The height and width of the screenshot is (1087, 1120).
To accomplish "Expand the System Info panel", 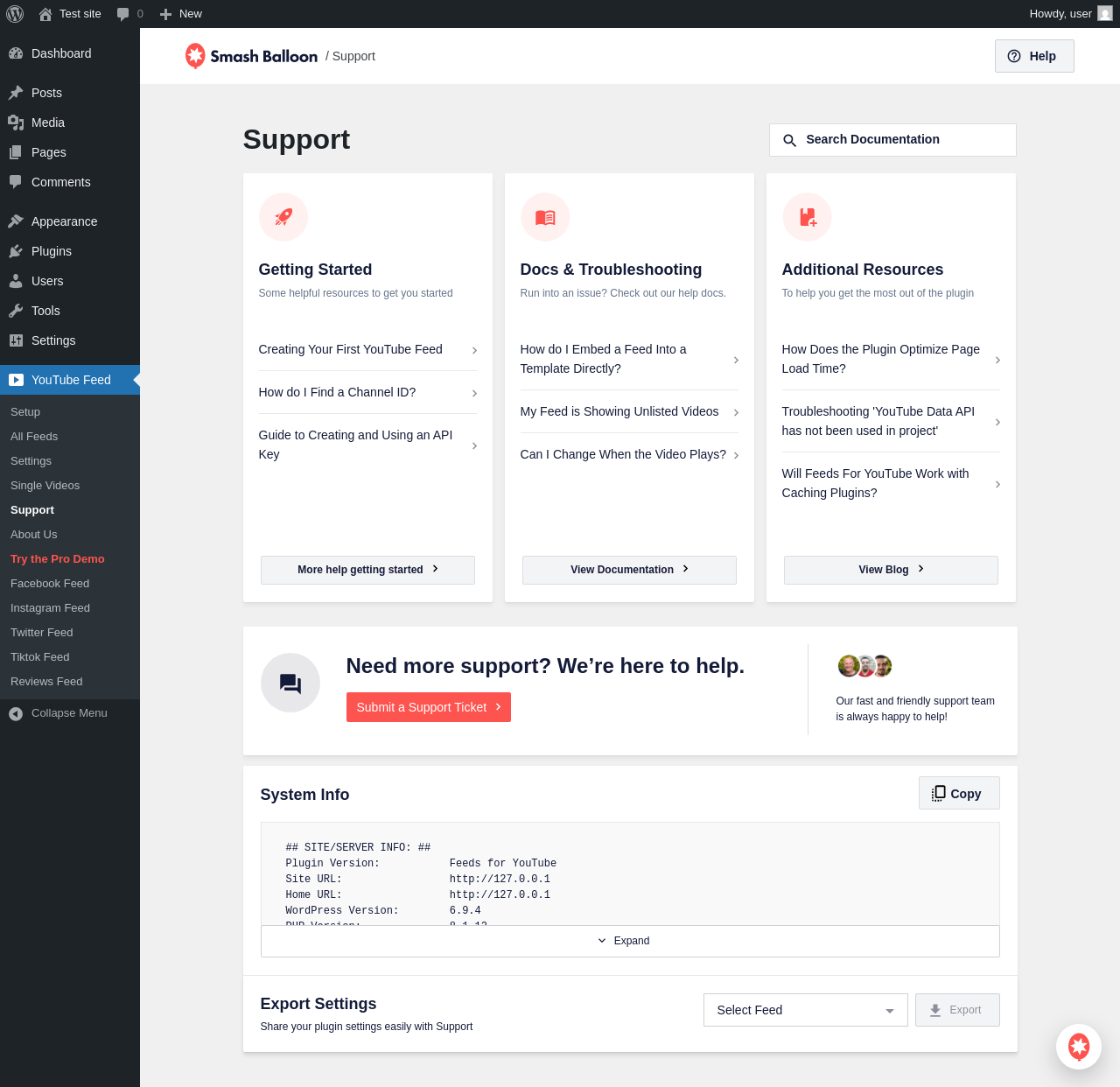I will pos(630,941).
